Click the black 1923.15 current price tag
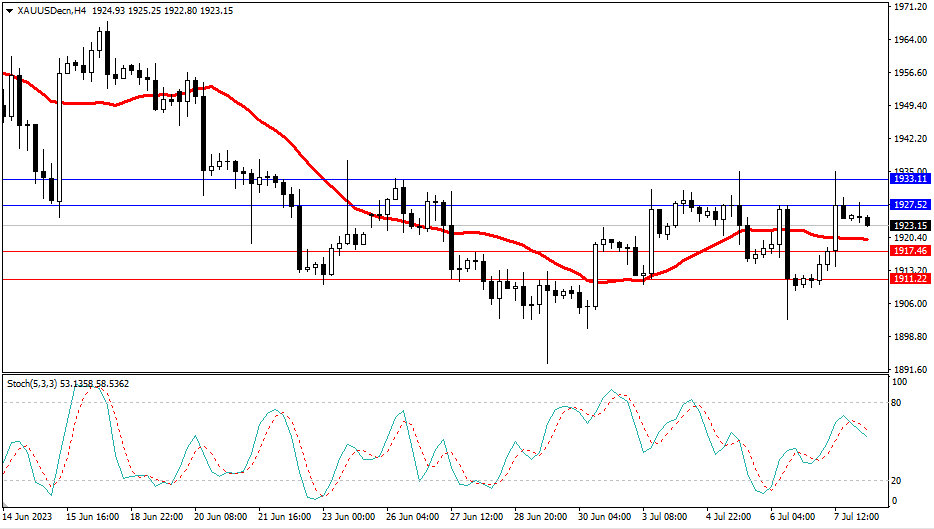934x529 pixels. (x=909, y=225)
